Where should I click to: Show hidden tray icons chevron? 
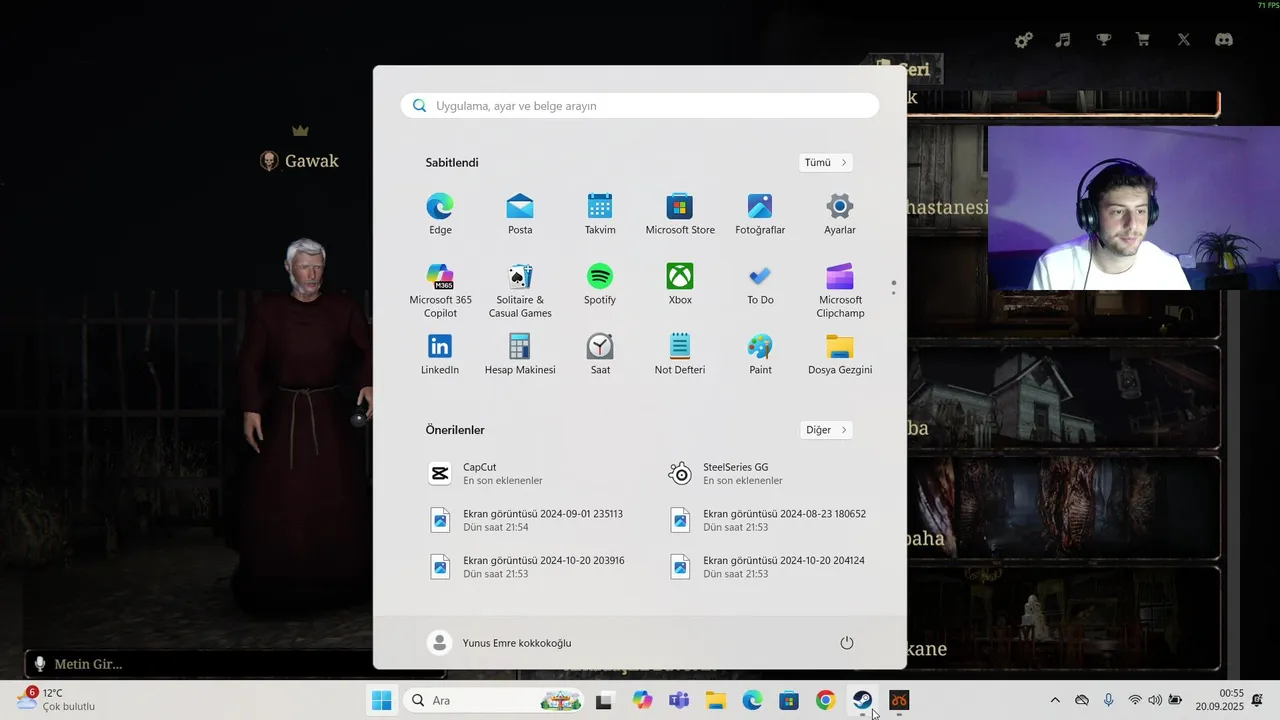click(x=1055, y=700)
